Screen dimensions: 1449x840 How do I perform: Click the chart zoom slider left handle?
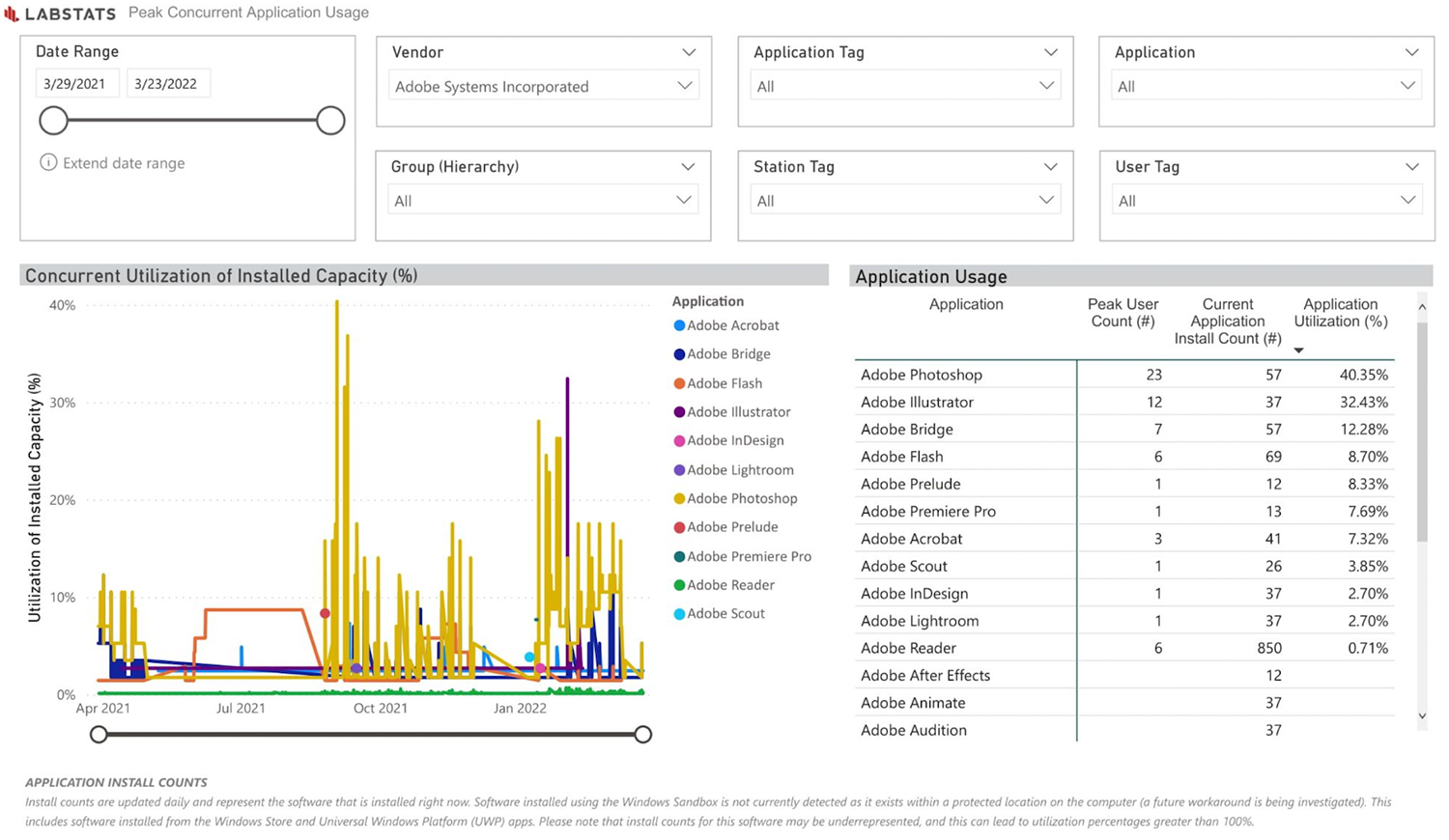click(x=99, y=735)
